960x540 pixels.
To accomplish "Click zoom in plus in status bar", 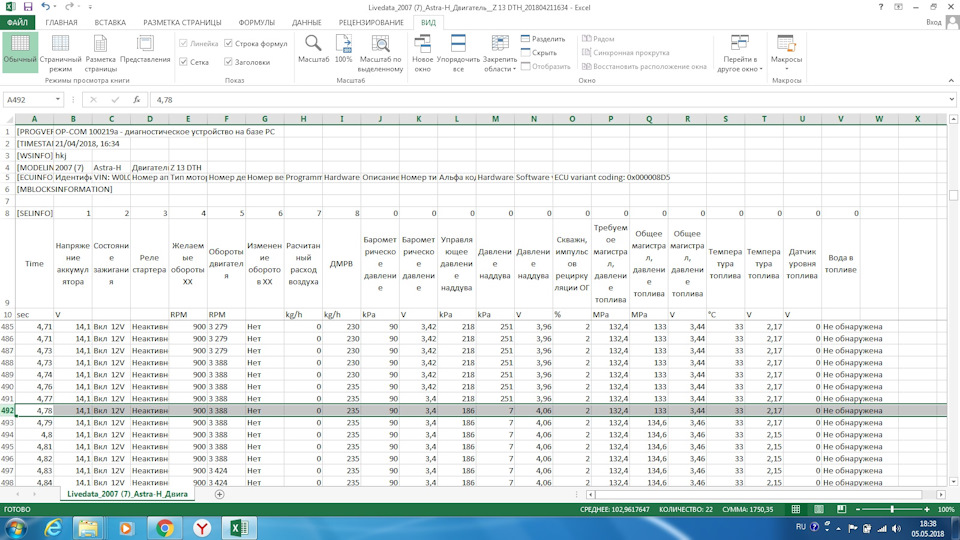I will tap(927, 509).
